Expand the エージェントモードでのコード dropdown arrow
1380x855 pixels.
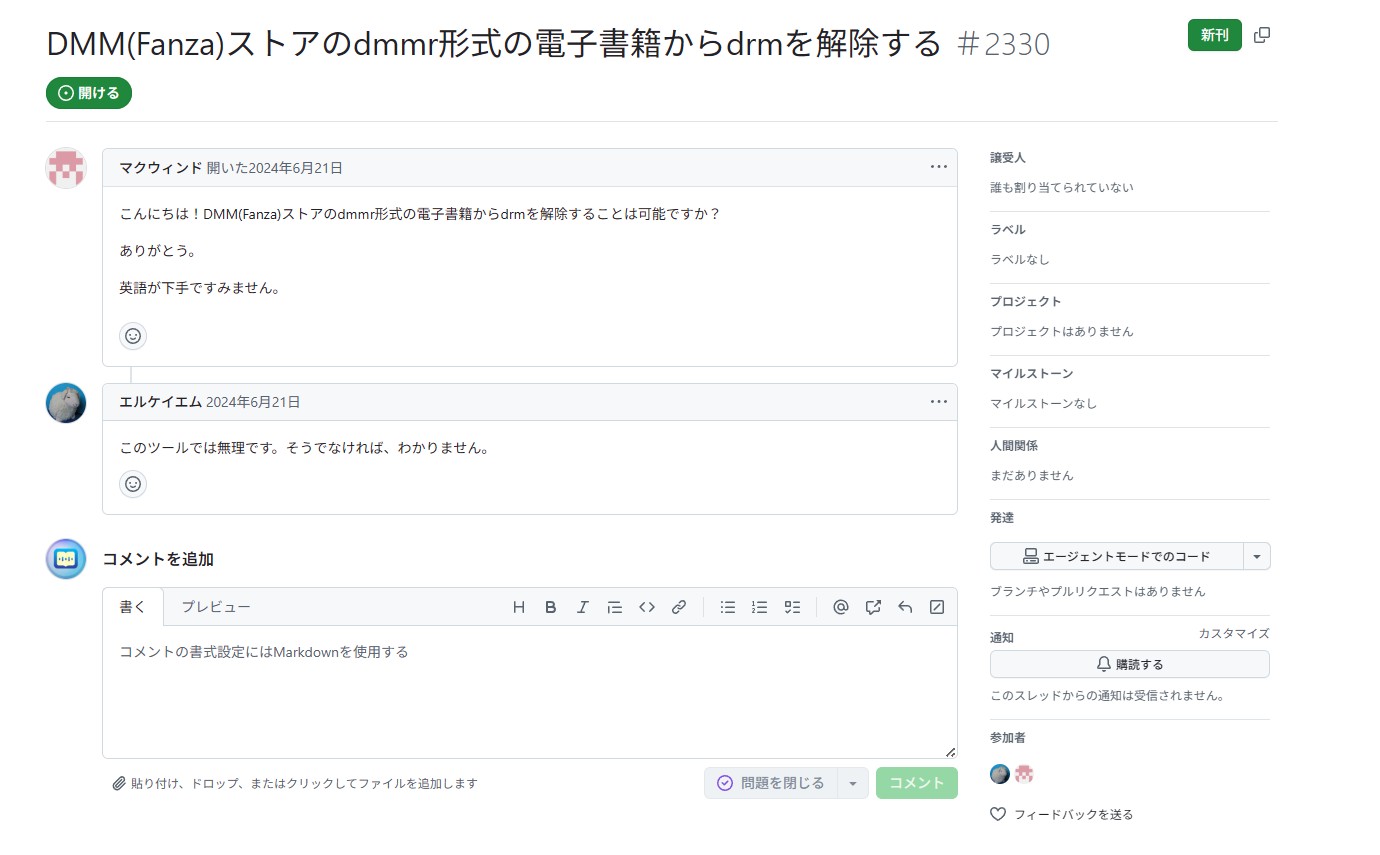1257,556
